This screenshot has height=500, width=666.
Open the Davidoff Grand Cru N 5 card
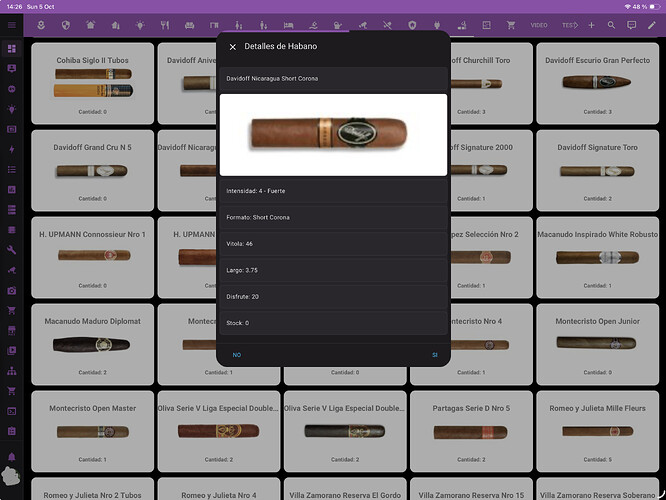click(x=92, y=170)
